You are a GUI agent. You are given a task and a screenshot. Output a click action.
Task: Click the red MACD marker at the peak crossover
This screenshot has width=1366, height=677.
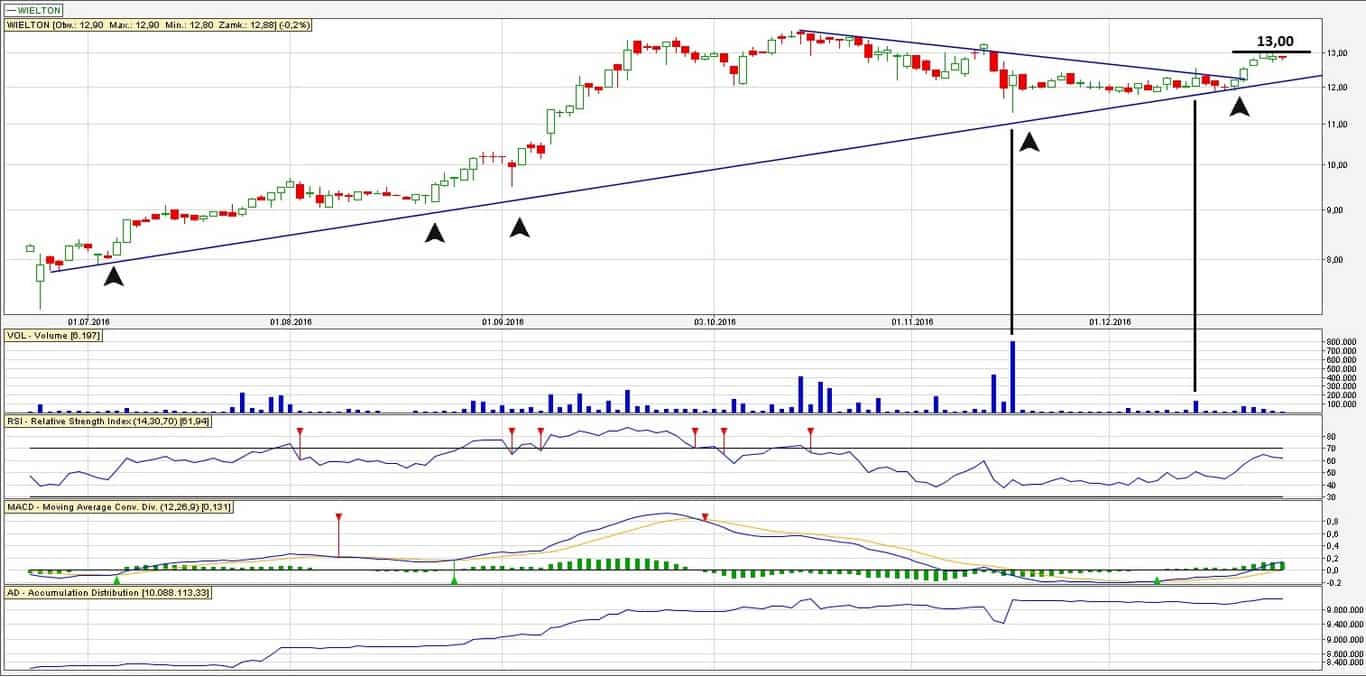coord(705,517)
